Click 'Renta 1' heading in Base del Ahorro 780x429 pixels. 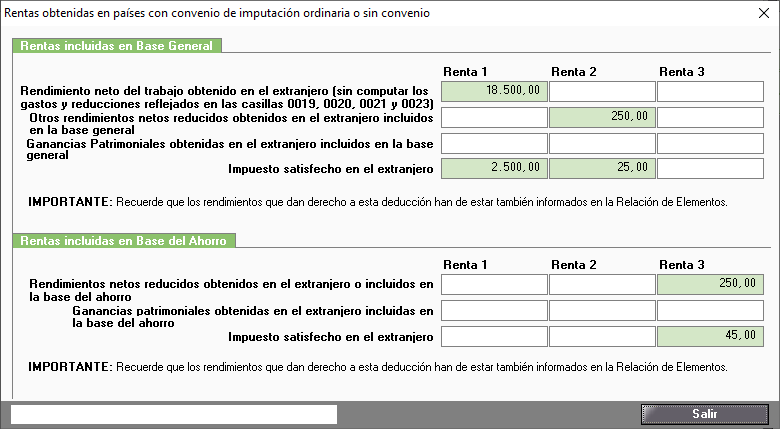coord(465,265)
